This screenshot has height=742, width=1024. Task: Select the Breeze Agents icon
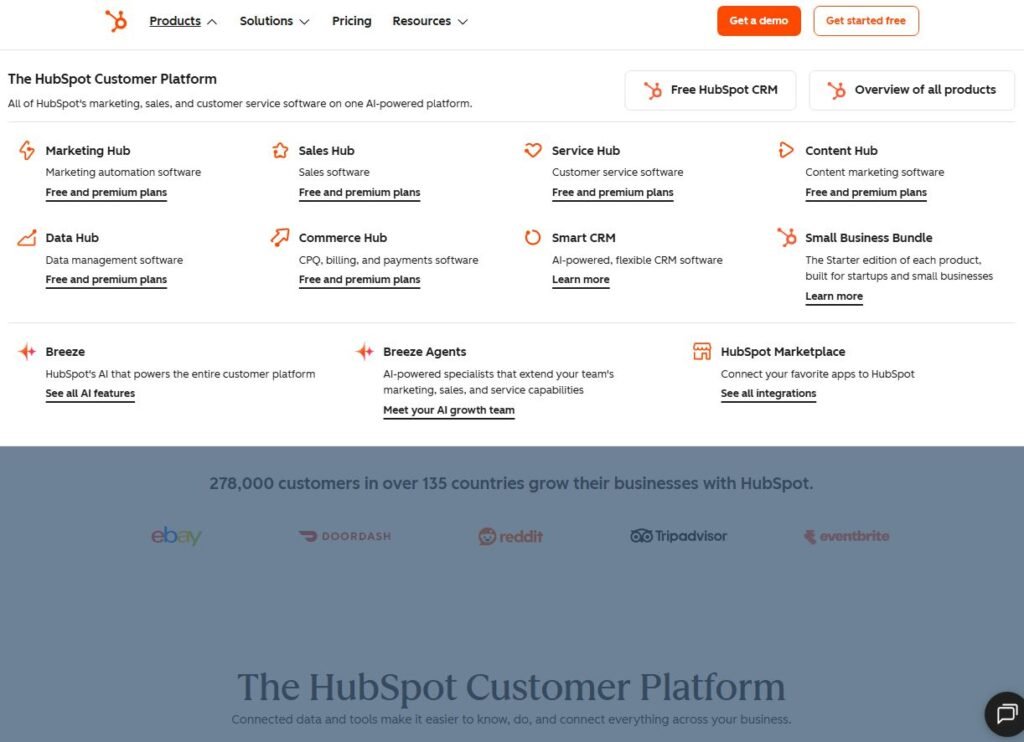coord(364,351)
